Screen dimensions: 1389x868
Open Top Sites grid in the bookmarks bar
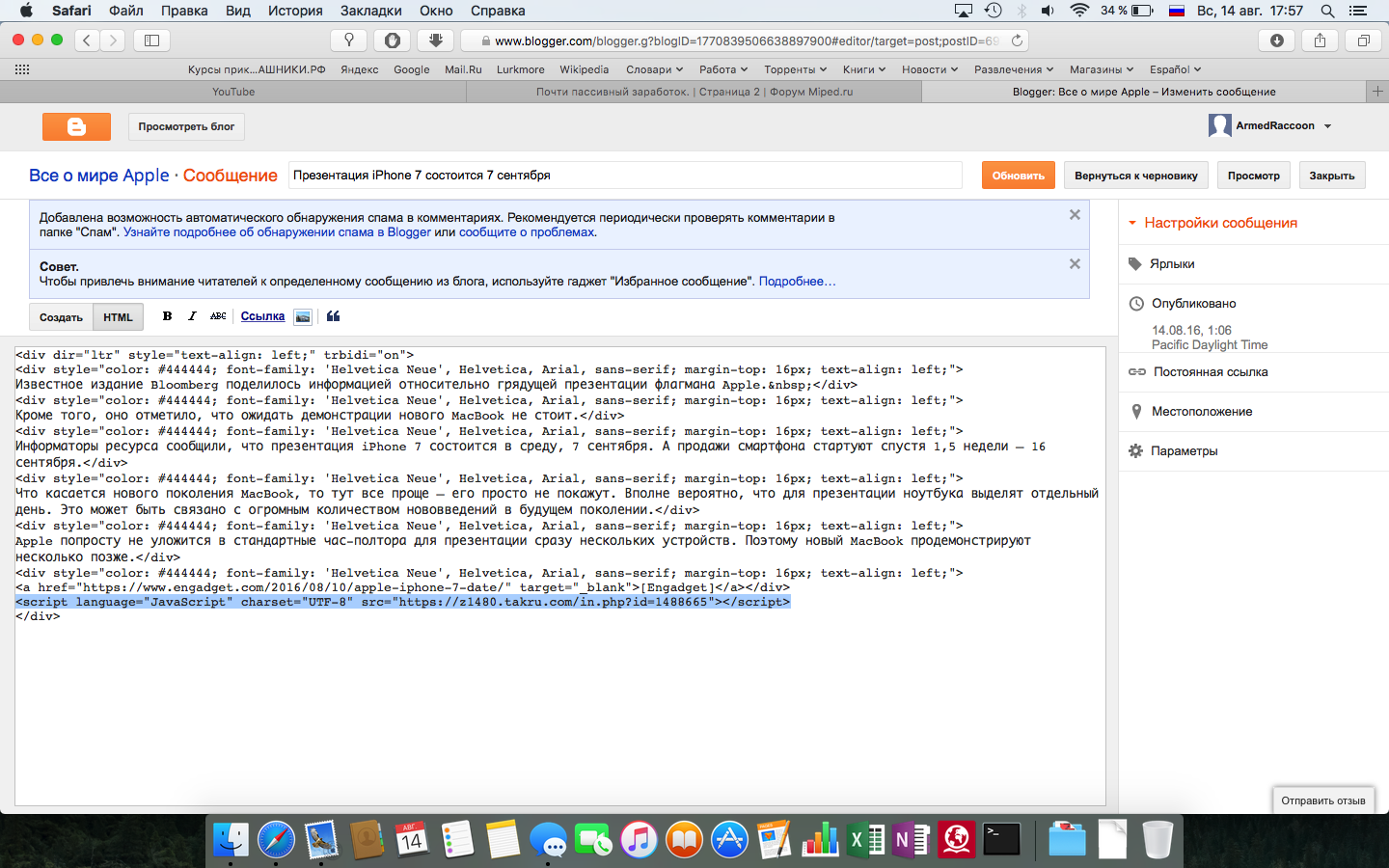coord(22,69)
